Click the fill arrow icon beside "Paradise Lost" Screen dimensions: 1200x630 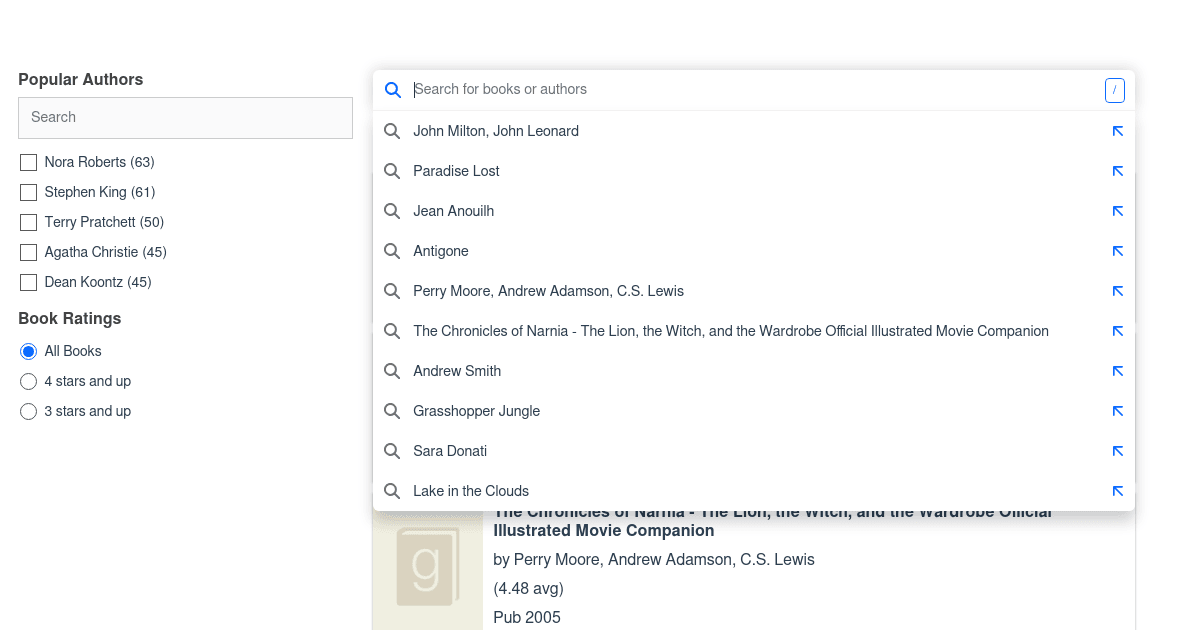click(x=1117, y=171)
